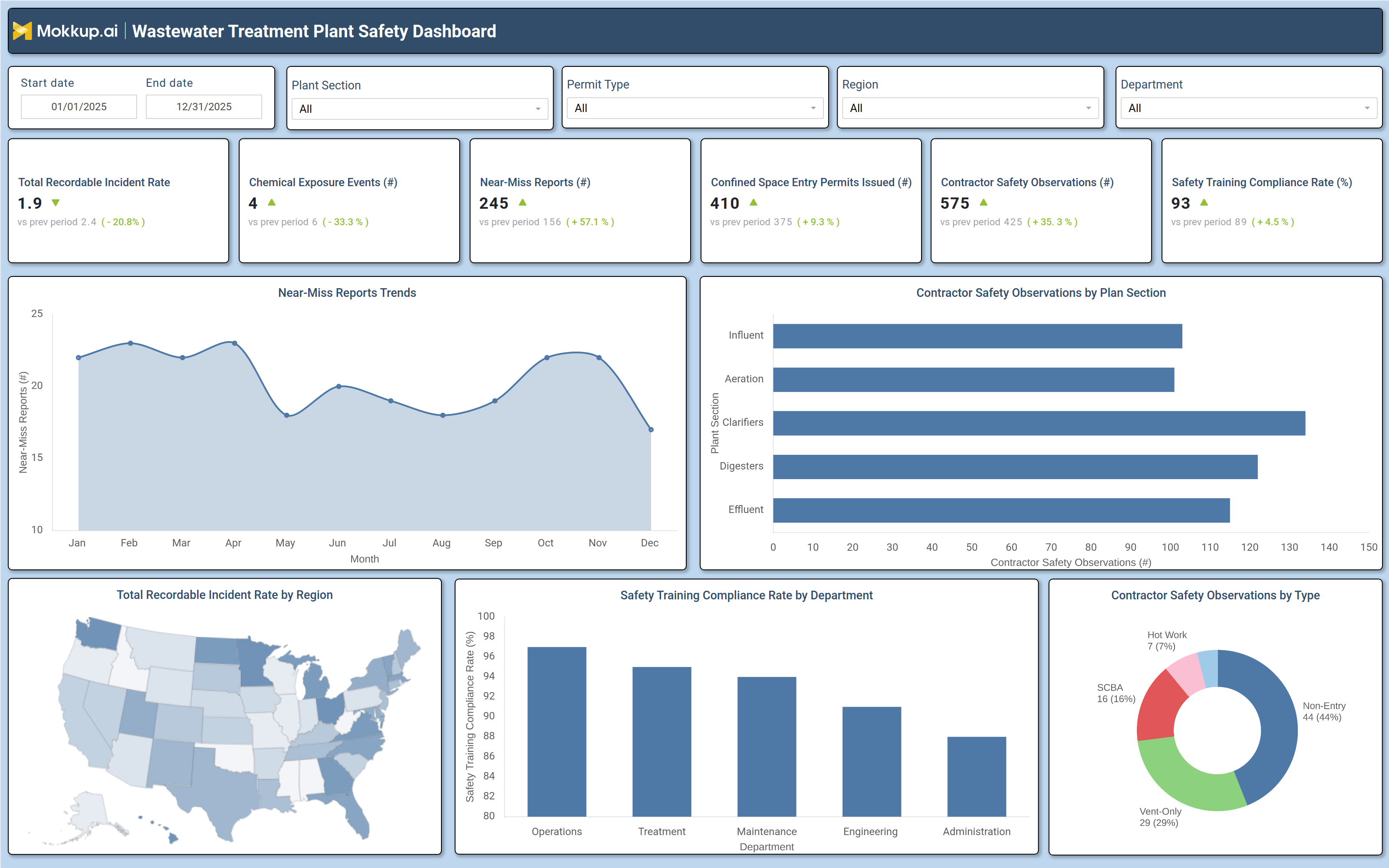Screen dimensions: 1389x868
Task: Click the Wastewater Treatment Plant Safety Dashboard title
Action: click(314, 31)
